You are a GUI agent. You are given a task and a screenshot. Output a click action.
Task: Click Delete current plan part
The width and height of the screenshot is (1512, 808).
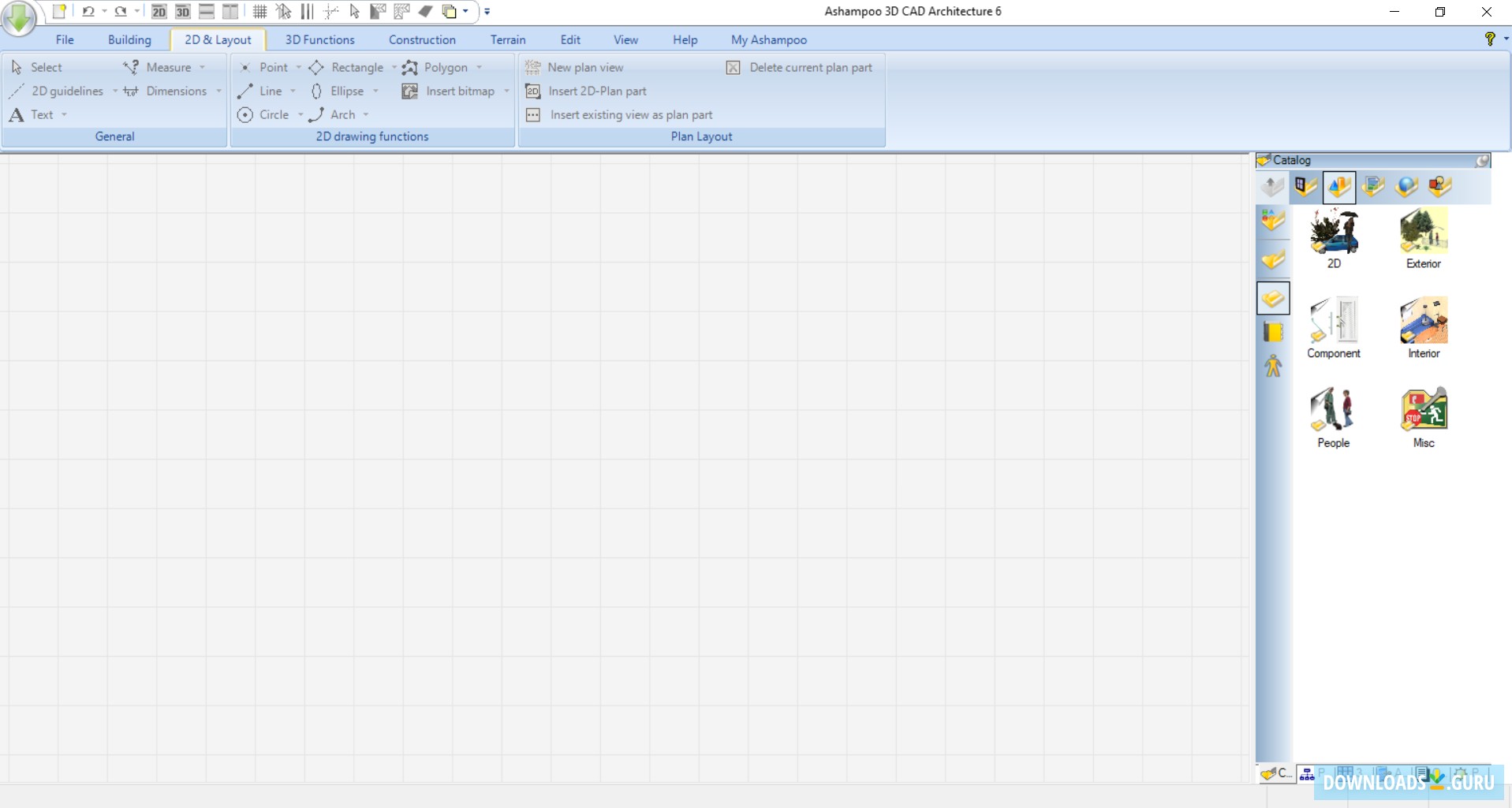click(x=810, y=68)
